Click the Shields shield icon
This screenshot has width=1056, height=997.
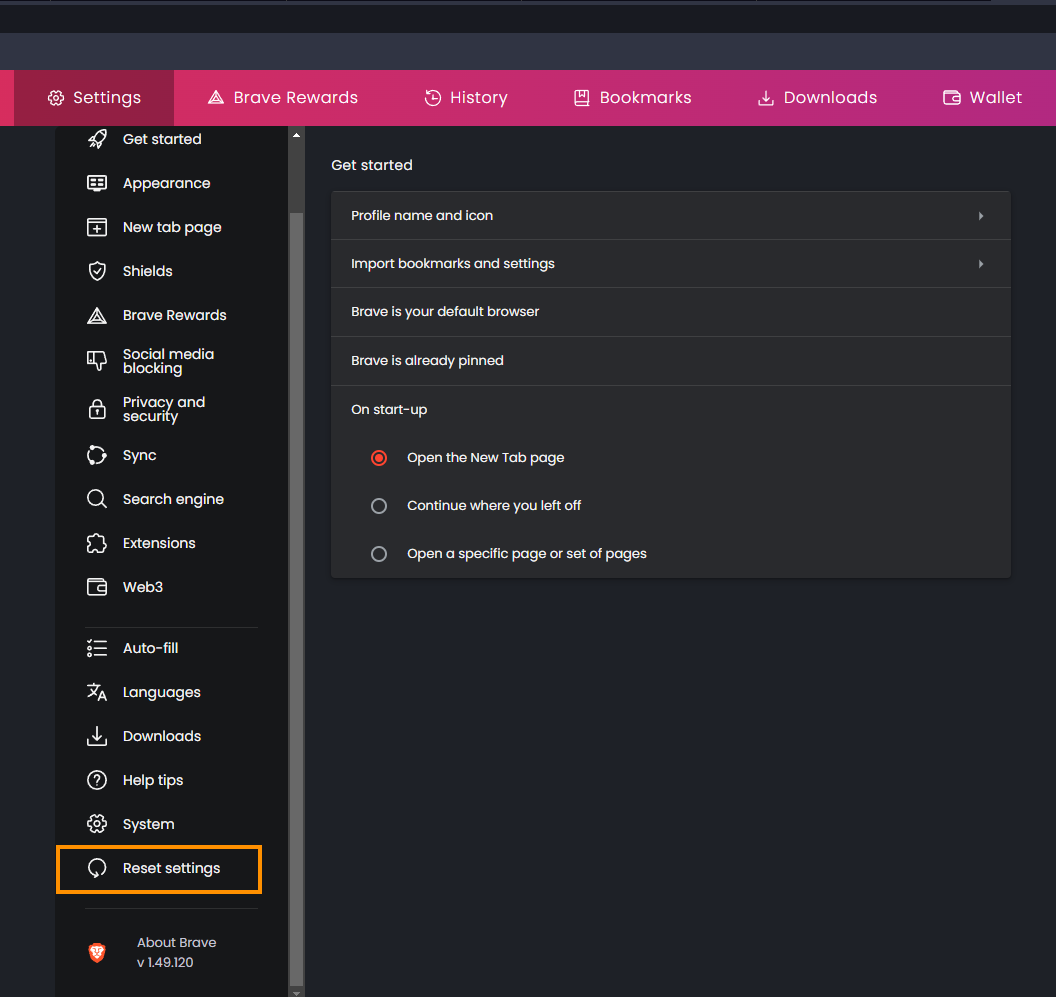click(97, 271)
